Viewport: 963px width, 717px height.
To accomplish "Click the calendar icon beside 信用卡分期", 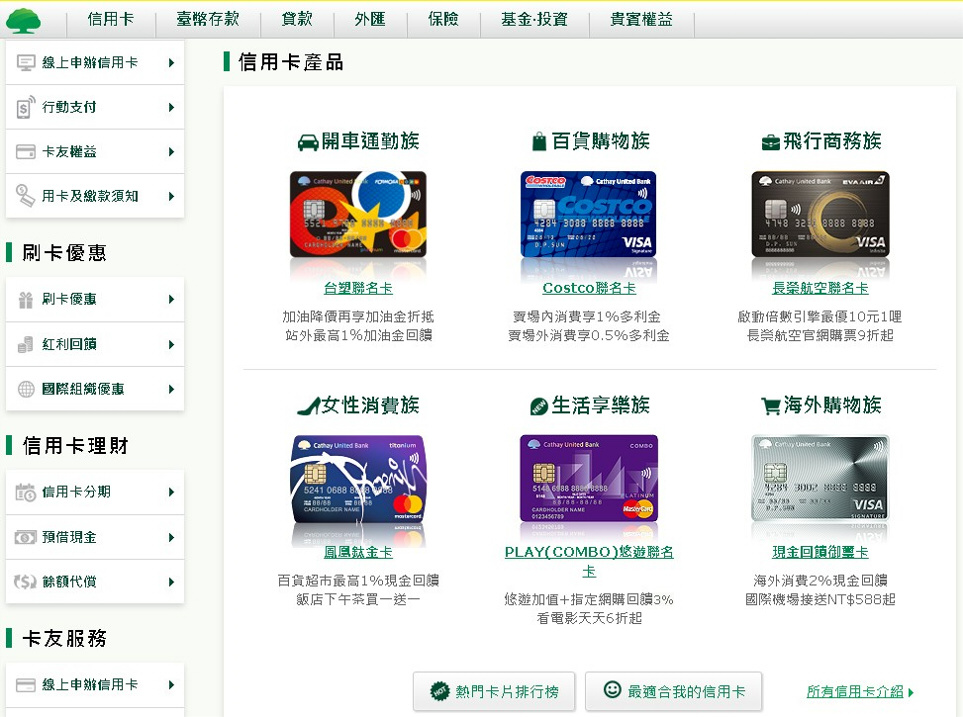I will (x=26, y=492).
